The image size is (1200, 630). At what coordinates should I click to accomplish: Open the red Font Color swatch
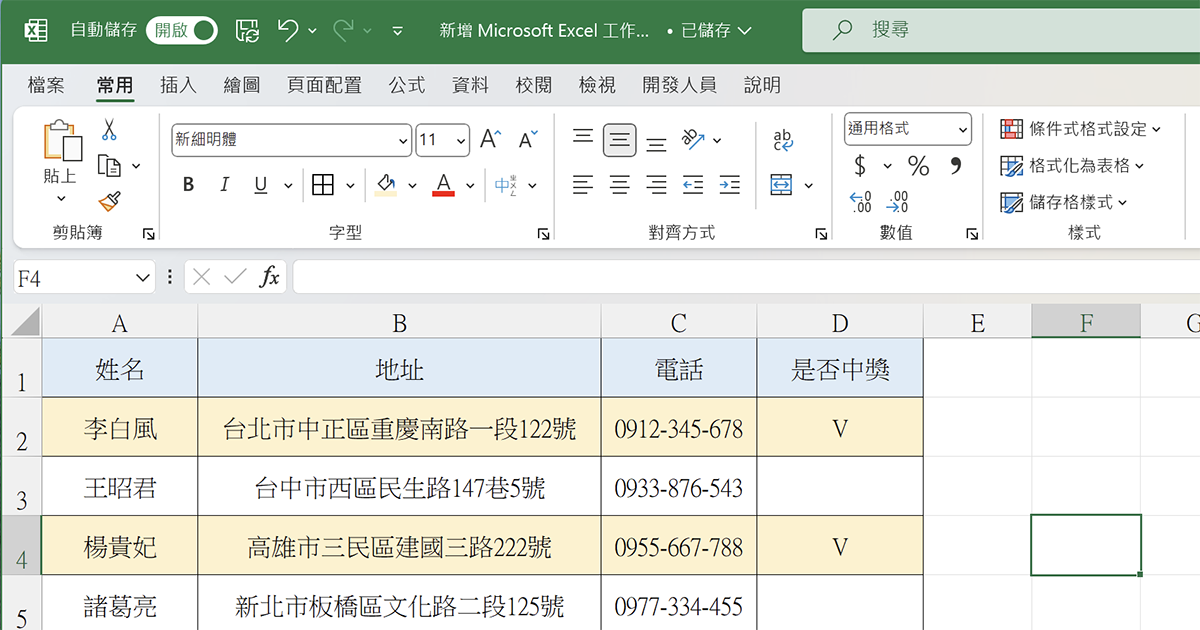tap(444, 185)
